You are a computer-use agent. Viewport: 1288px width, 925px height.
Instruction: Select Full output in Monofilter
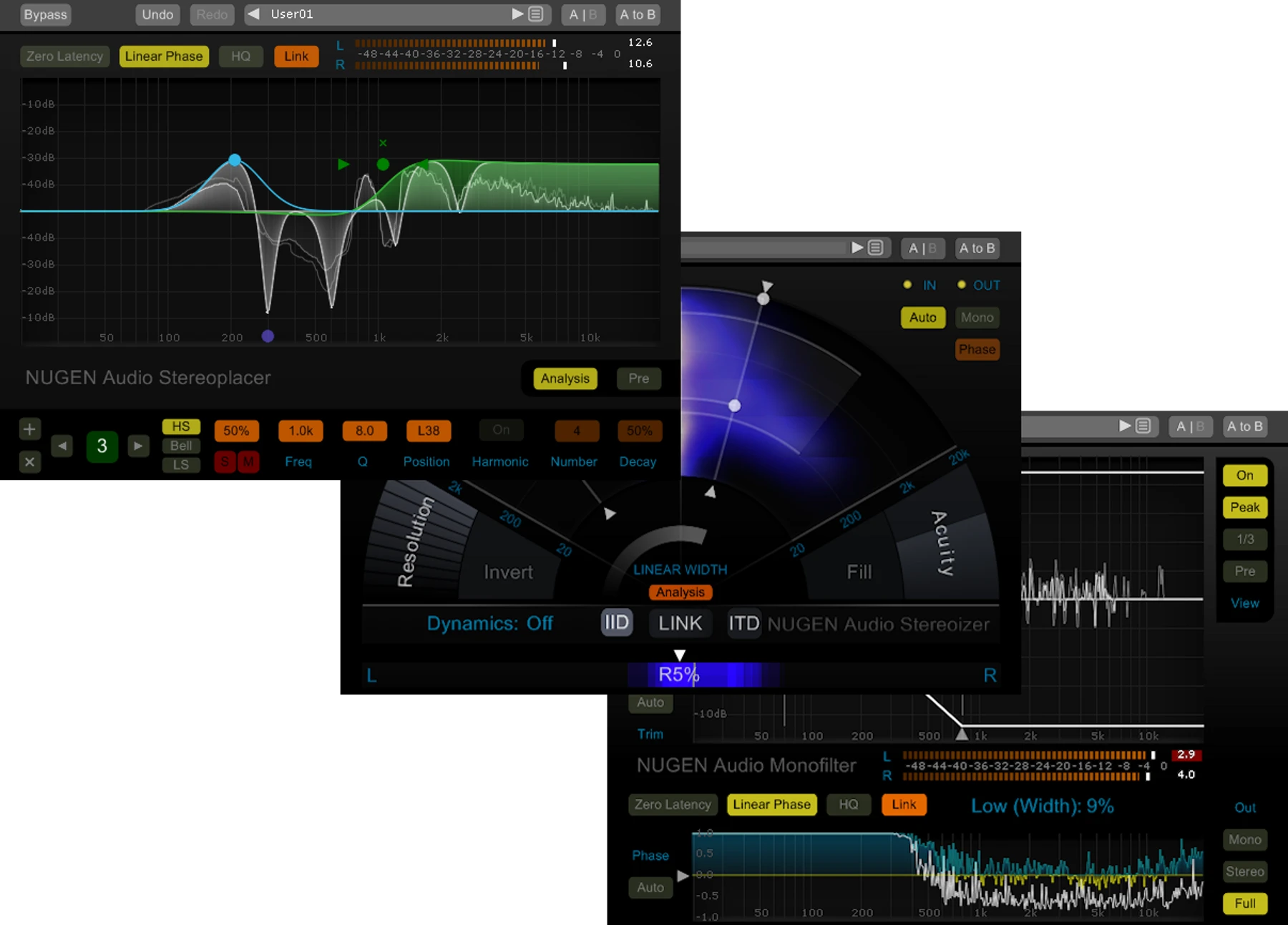(x=1245, y=904)
